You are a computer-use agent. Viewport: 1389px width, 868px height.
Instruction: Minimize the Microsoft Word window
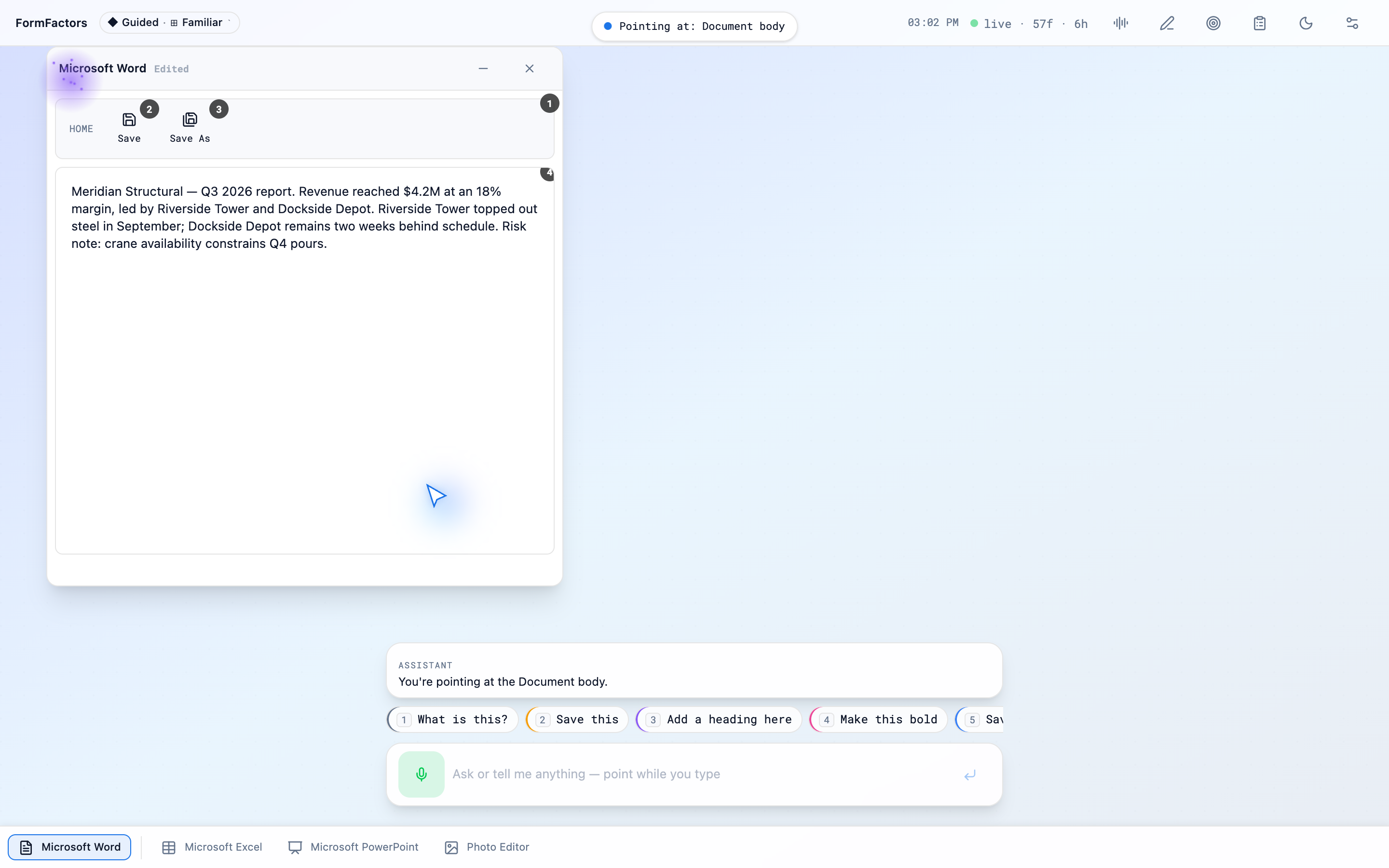(x=483, y=68)
